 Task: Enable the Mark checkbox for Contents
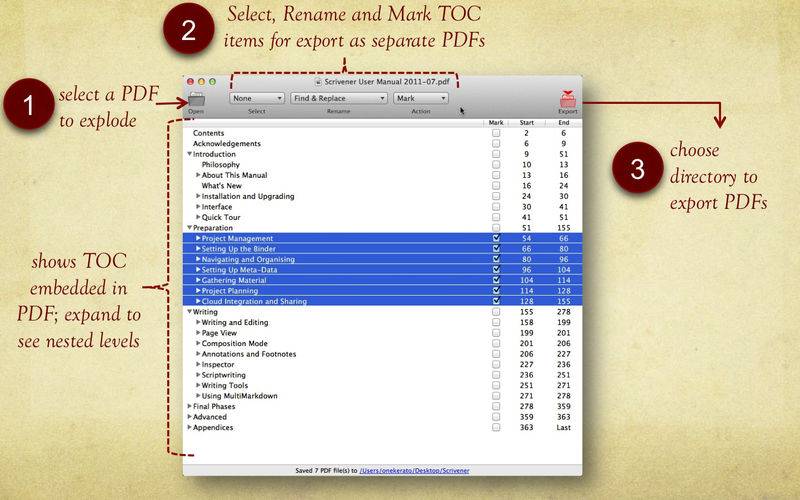click(x=496, y=133)
